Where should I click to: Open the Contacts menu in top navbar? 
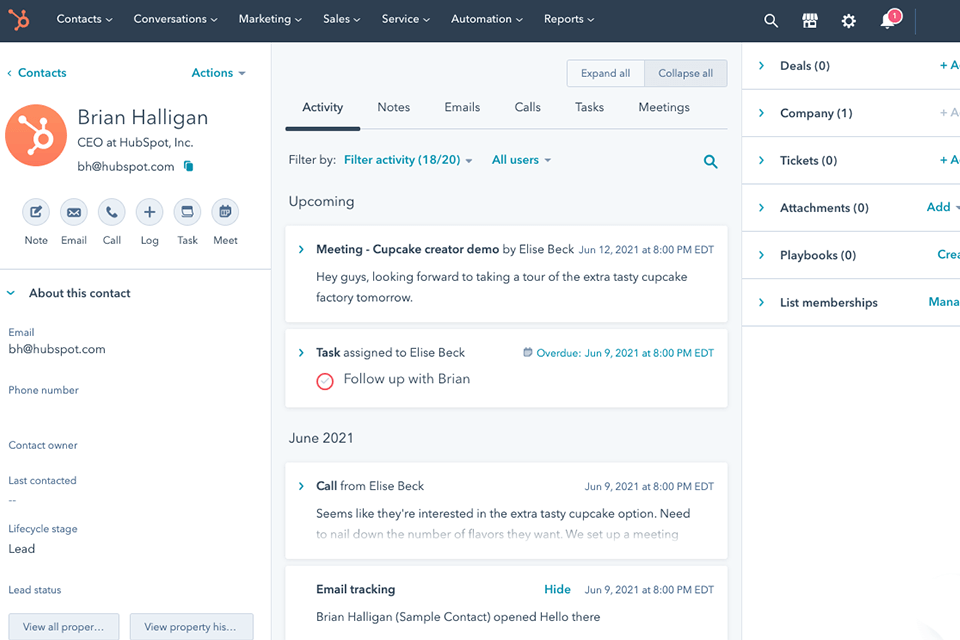pos(84,19)
